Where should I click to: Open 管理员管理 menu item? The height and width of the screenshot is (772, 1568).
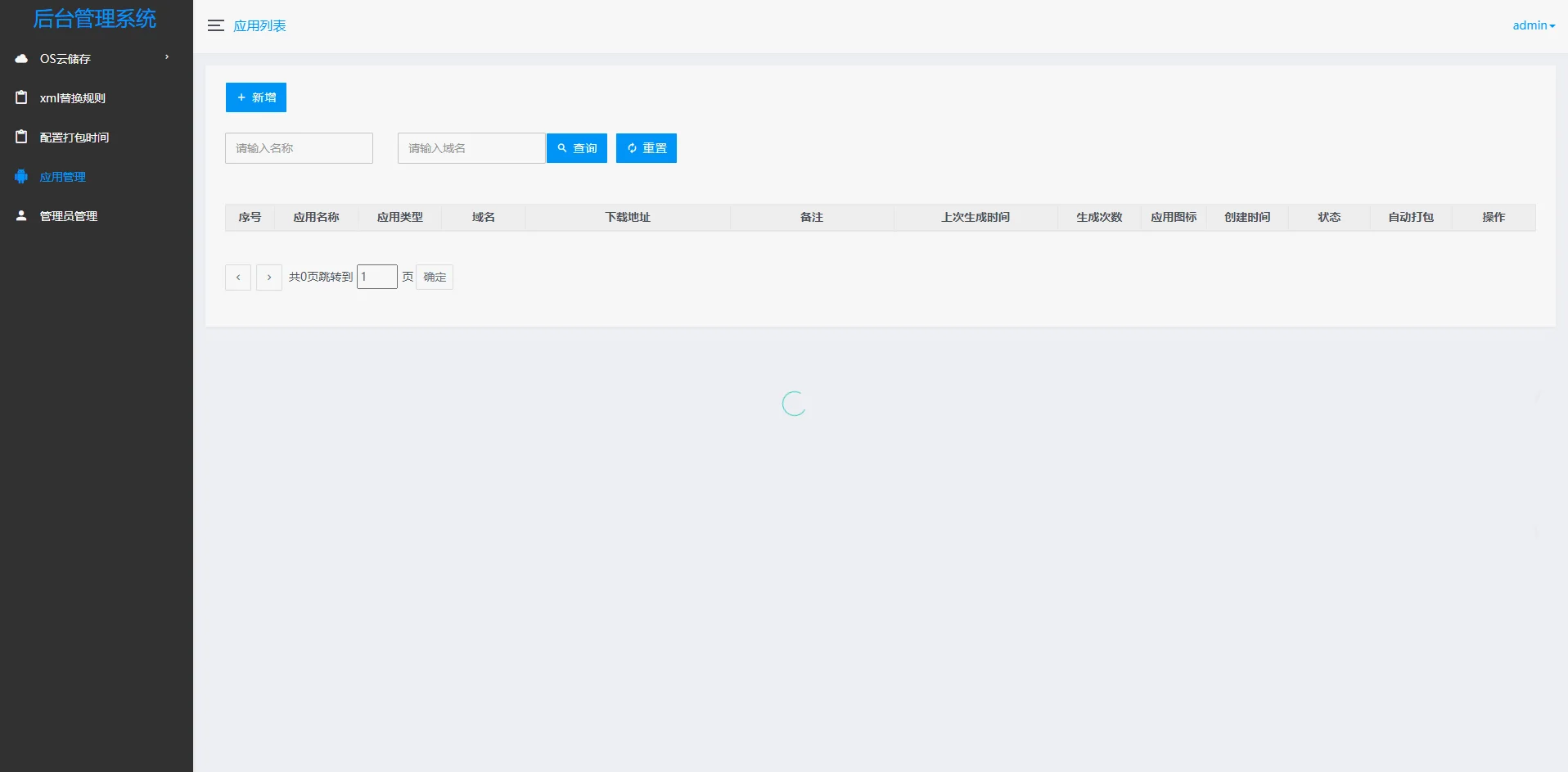(x=69, y=216)
